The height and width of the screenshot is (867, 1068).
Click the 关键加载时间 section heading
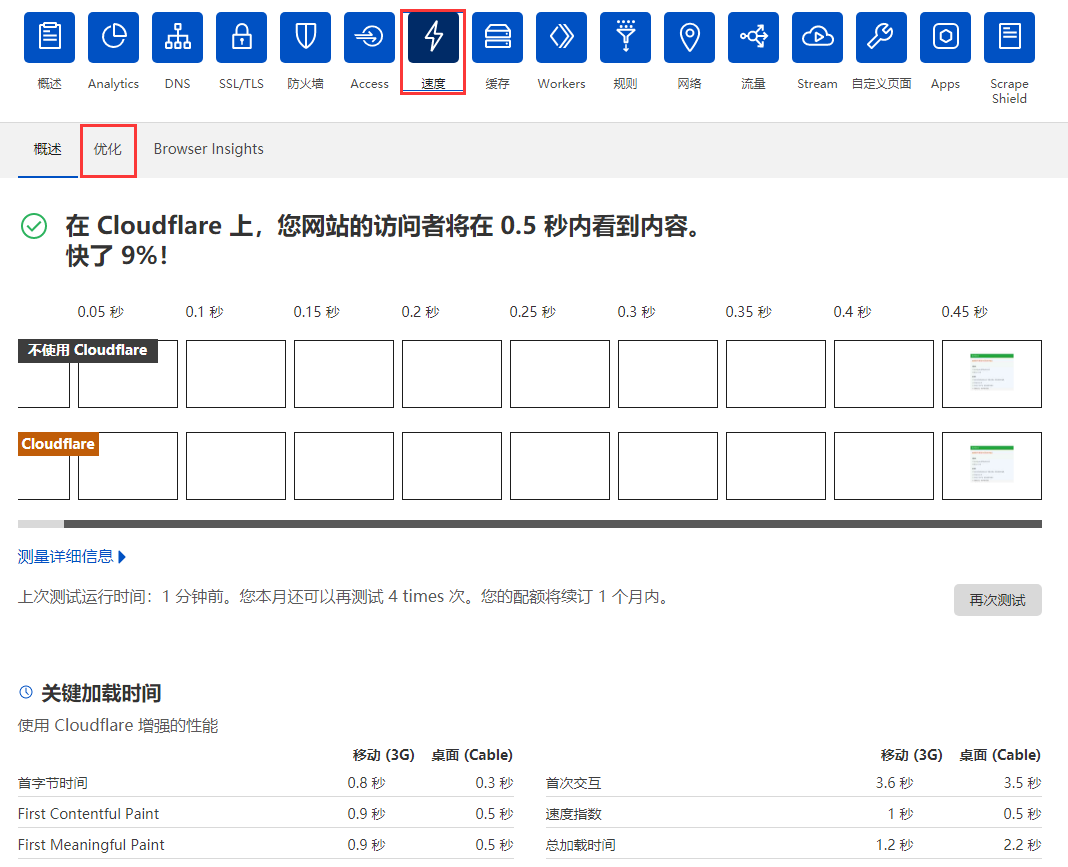point(101,693)
